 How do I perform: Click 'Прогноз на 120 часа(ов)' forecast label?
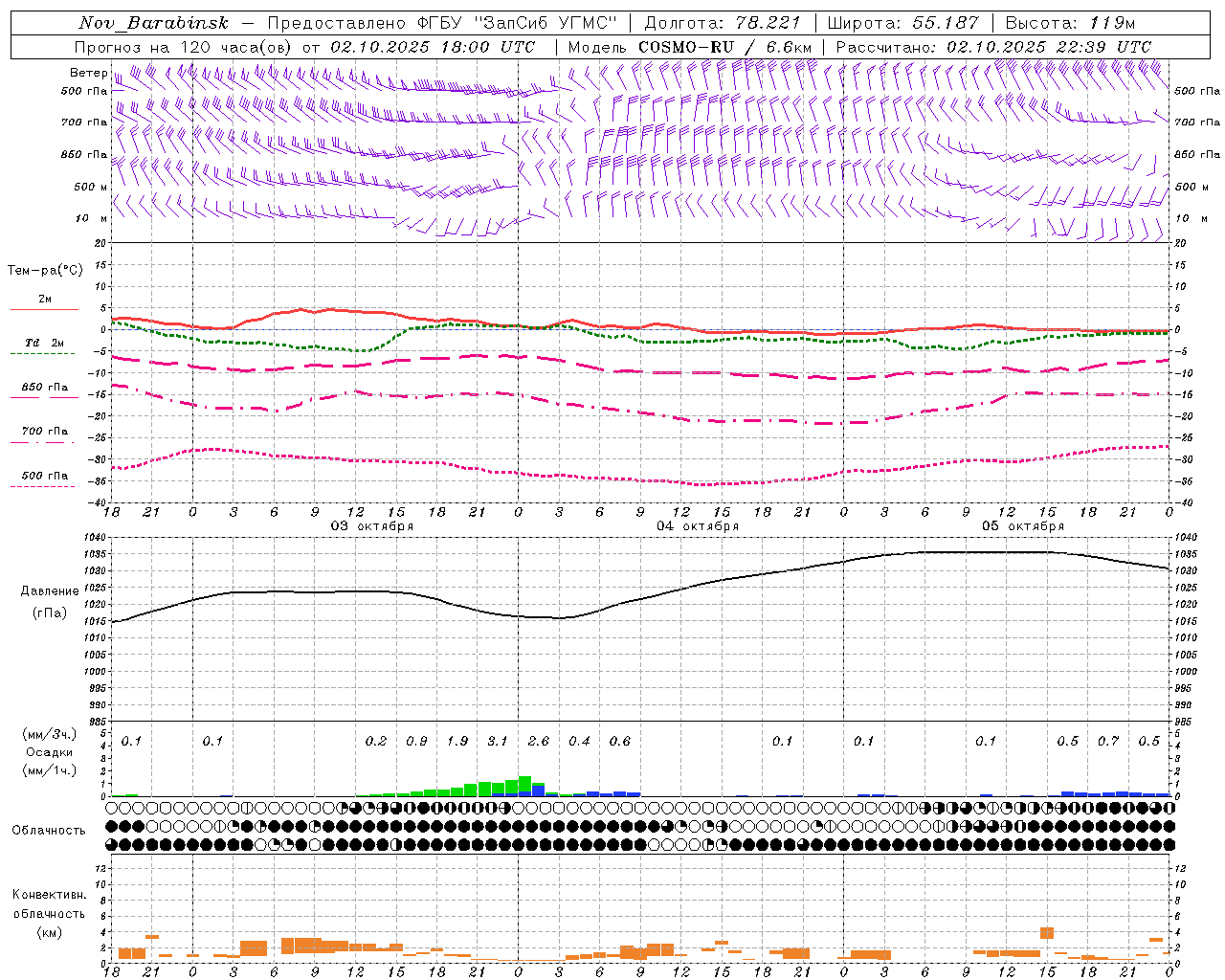tap(185, 47)
